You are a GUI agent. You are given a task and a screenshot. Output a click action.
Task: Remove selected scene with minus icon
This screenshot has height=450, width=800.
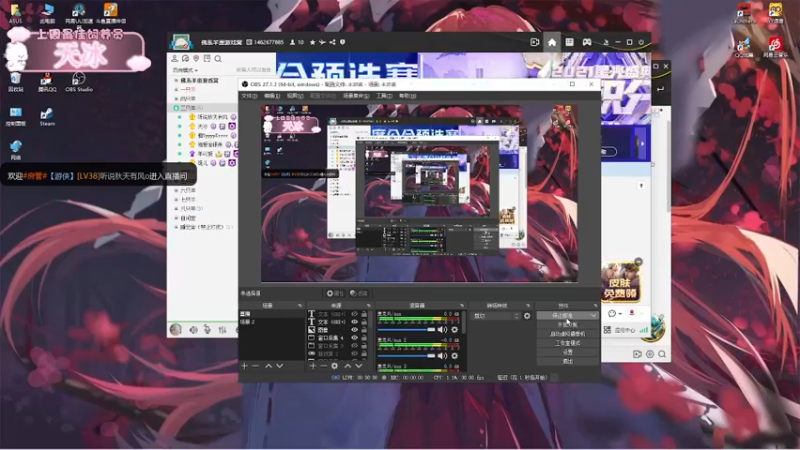256,366
